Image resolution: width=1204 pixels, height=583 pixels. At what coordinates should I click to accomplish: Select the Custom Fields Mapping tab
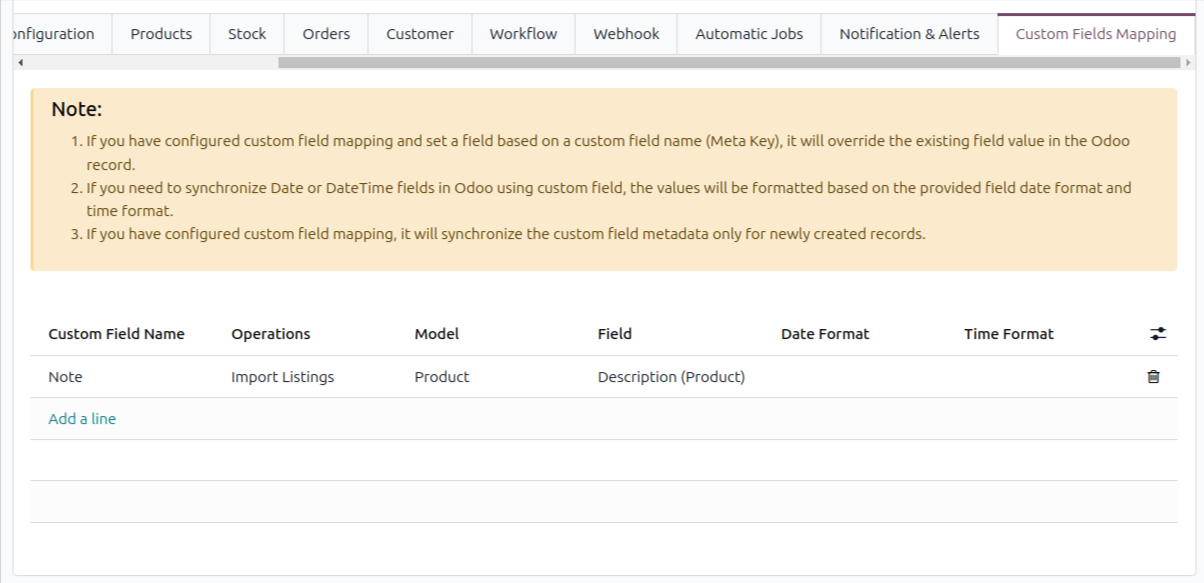click(x=1096, y=34)
